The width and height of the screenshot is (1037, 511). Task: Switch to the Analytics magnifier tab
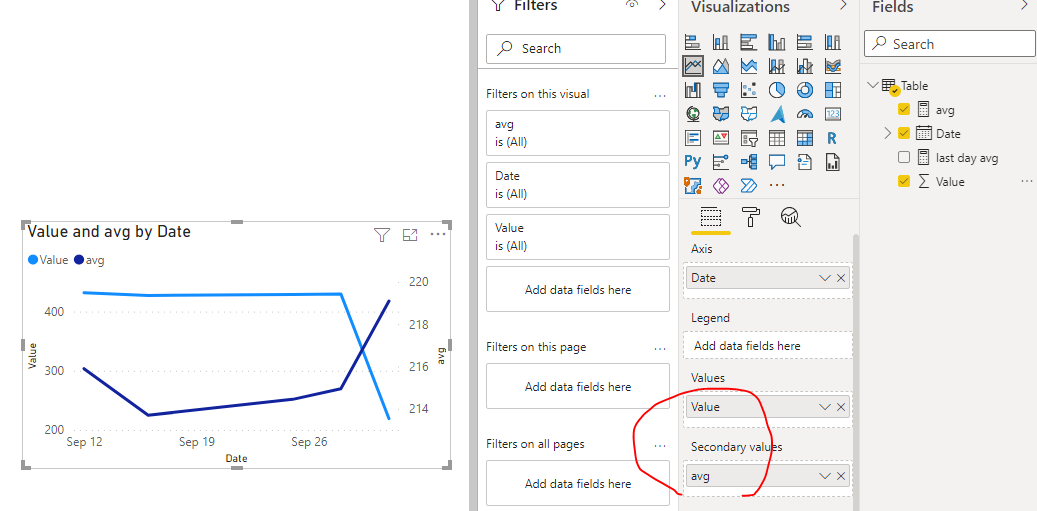790,217
